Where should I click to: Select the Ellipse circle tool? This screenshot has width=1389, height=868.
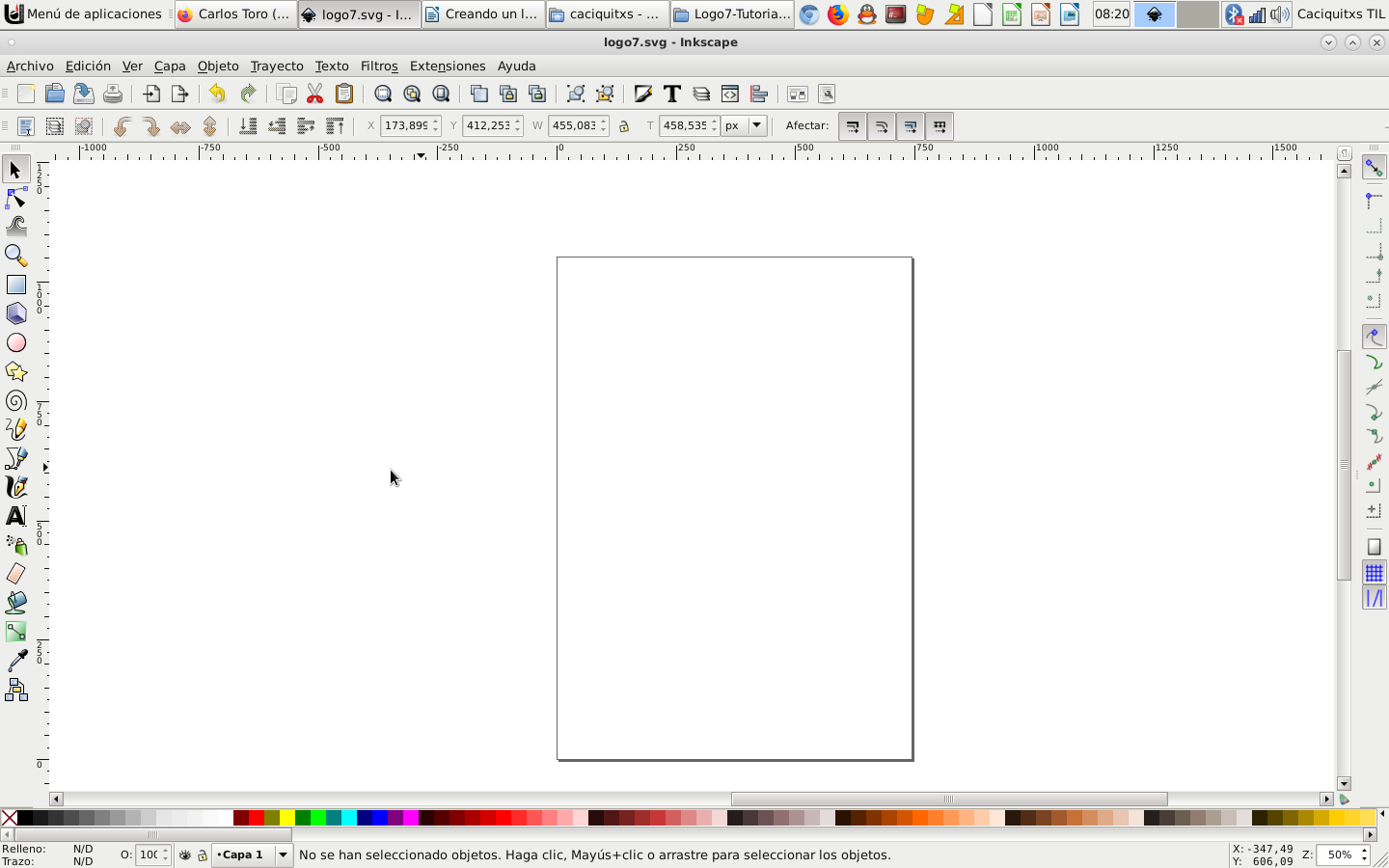pyautogui.click(x=15, y=342)
